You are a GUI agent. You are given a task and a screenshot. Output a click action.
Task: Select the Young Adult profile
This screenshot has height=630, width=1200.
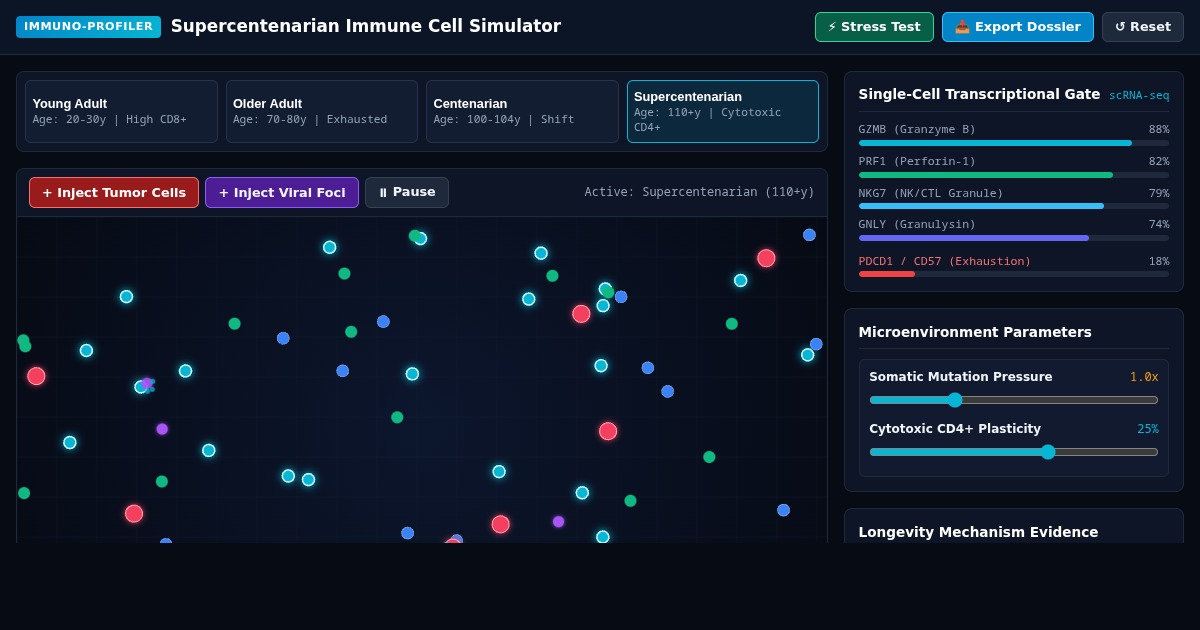point(121,111)
